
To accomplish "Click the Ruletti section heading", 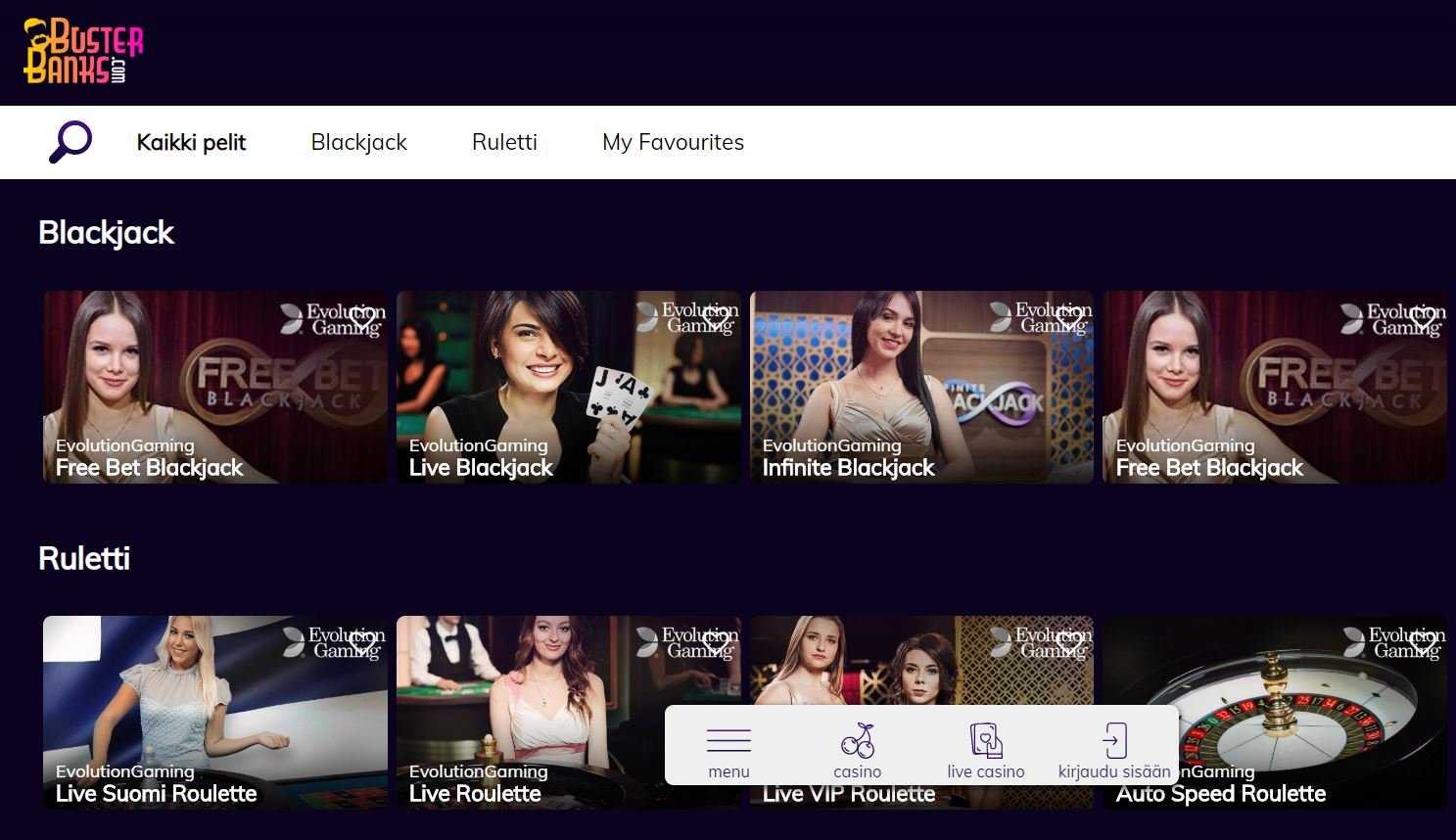I will [84, 559].
